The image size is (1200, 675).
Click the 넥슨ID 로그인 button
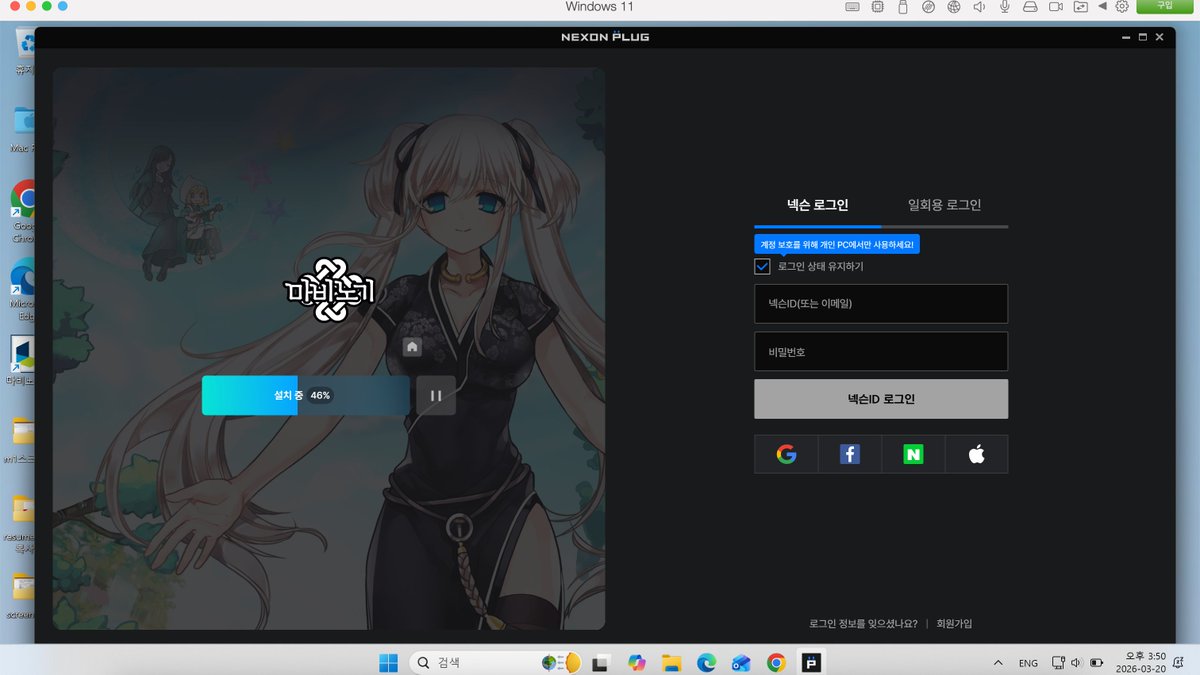coord(881,399)
